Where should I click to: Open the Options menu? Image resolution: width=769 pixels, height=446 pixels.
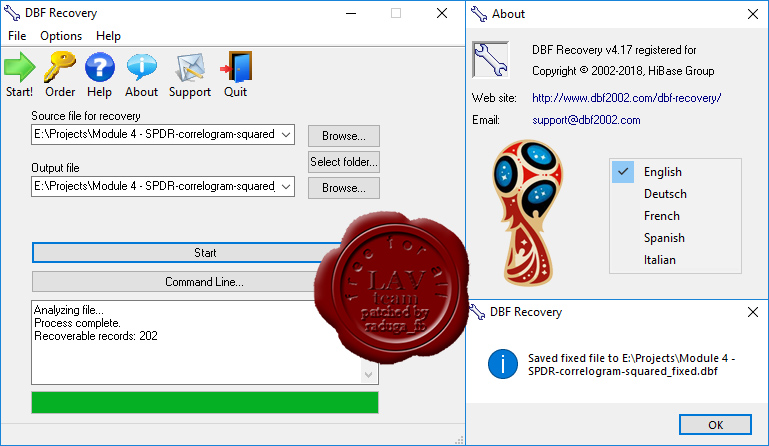[61, 36]
